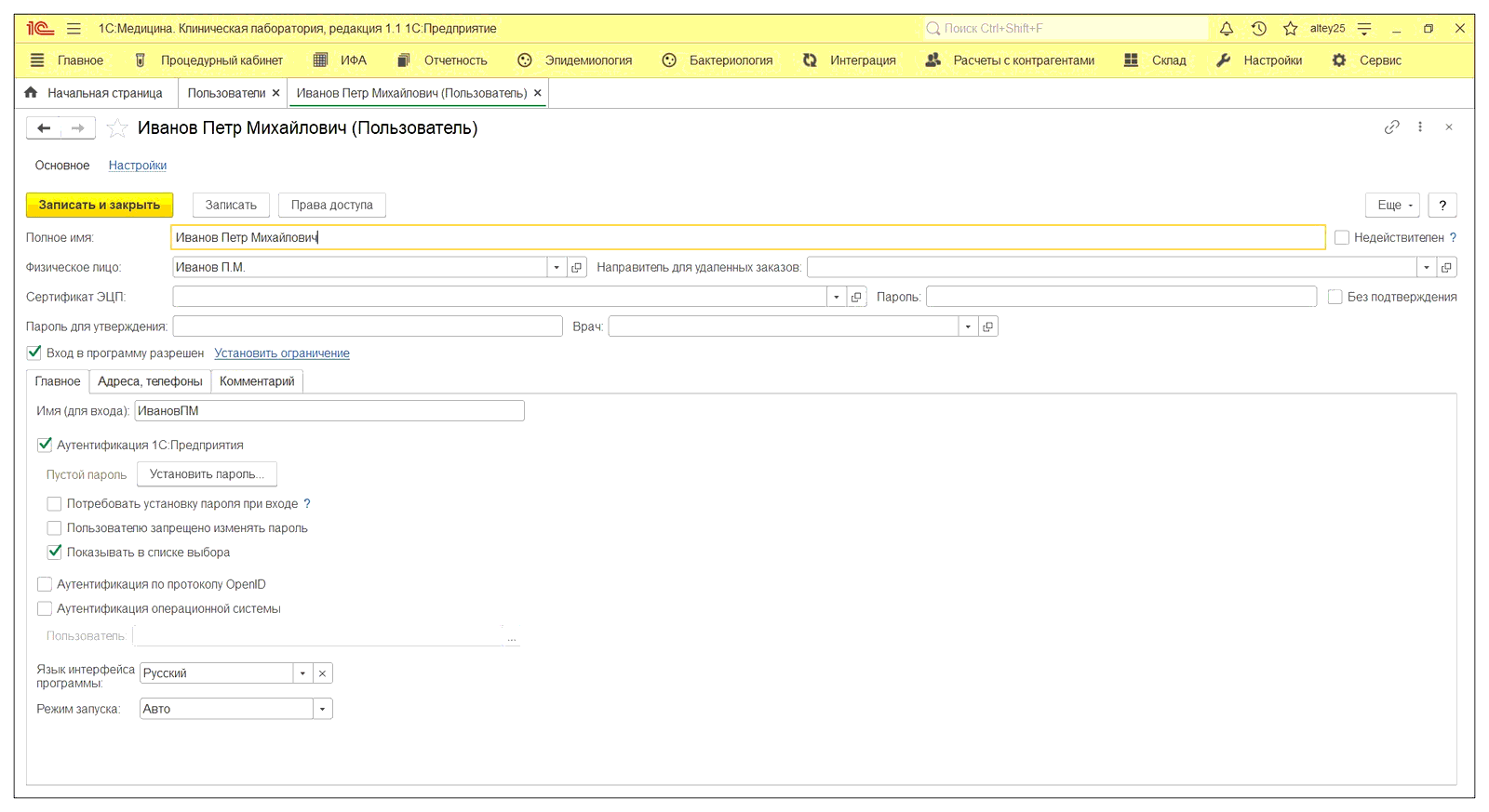Add form to favorites with star icon
This screenshot has height=812, width=1489.
pos(117,128)
